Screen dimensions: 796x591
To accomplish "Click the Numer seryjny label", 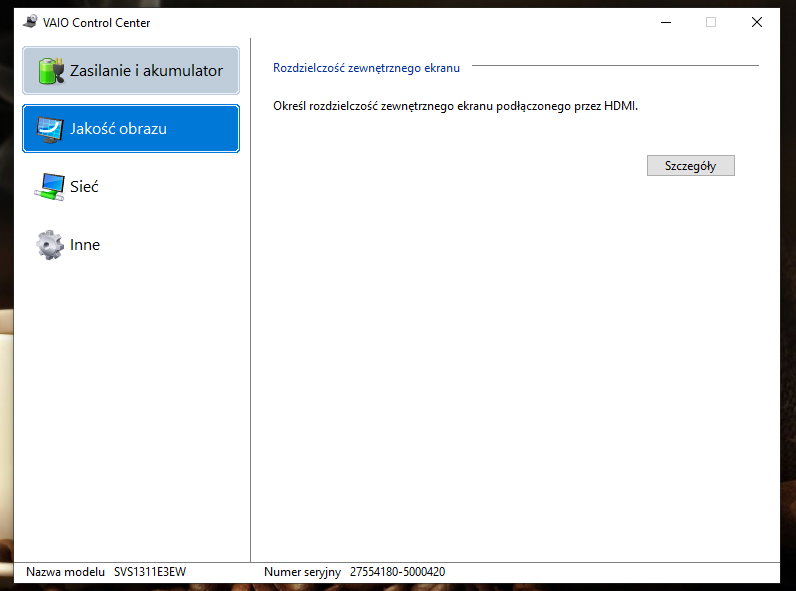I will pos(302,572).
